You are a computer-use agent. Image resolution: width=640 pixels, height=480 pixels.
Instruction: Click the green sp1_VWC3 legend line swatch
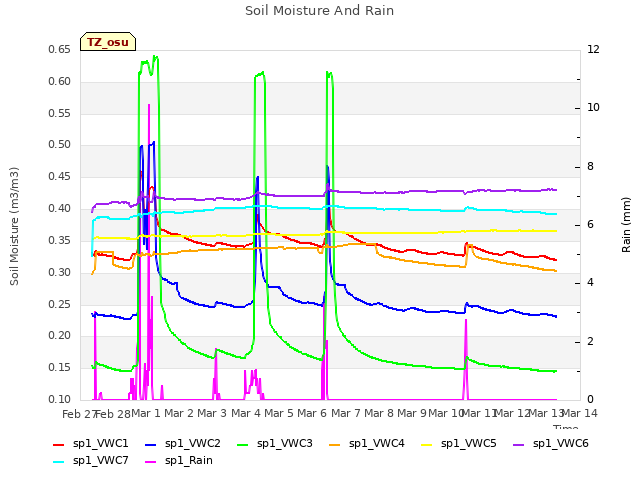tap(243, 445)
